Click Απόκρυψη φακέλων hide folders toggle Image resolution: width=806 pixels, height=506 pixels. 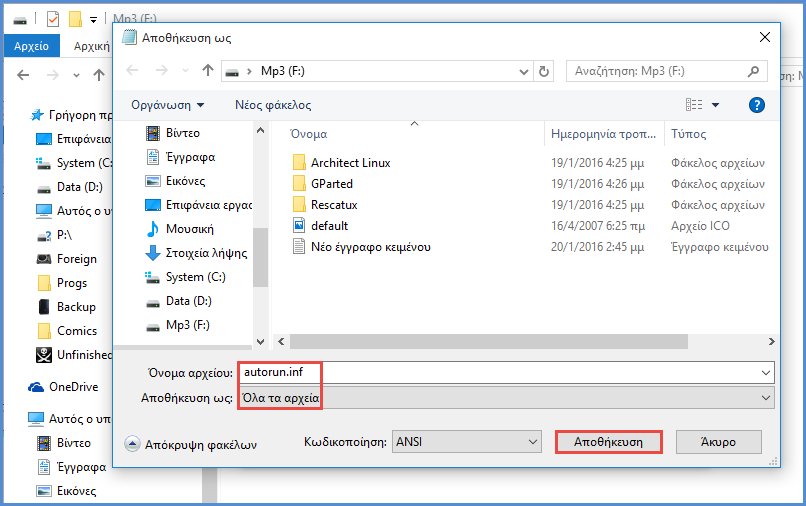pyautogui.click(x=191, y=444)
